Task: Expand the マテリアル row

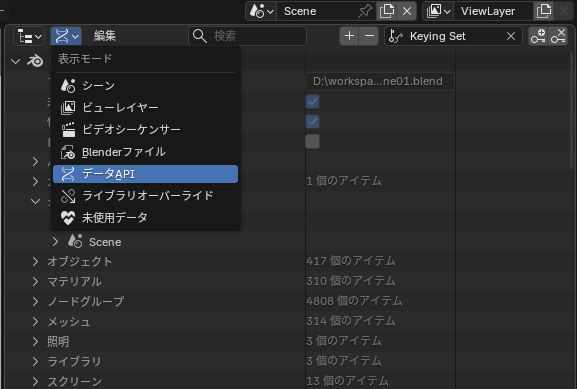Action: pos(35,282)
